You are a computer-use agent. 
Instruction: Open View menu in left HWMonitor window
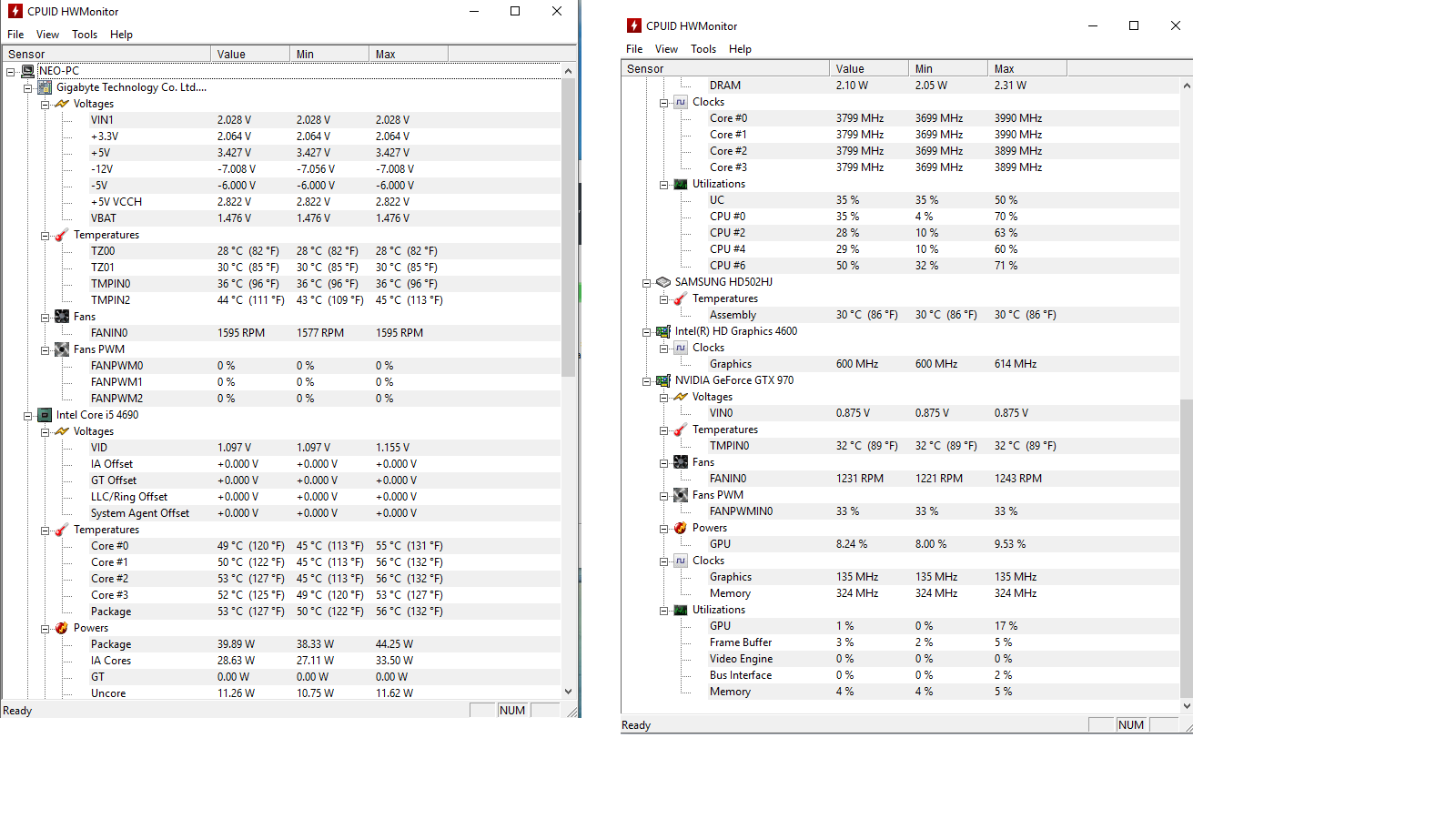47,35
